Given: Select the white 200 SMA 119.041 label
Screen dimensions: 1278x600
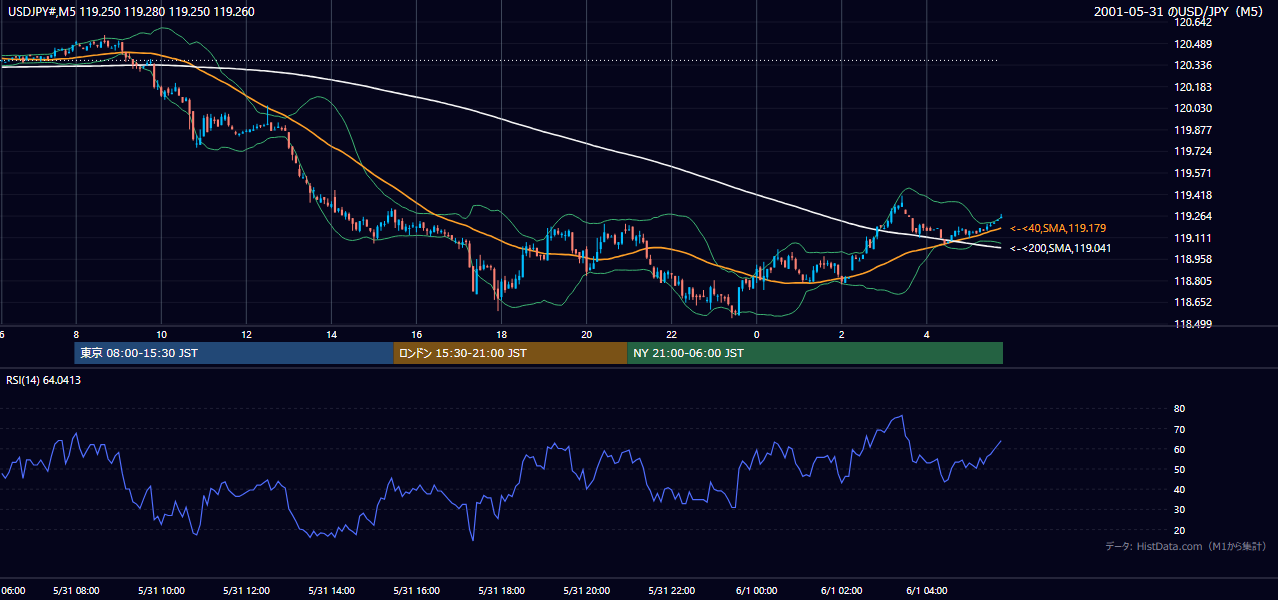Looking at the screenshot, I should pos(1060,248).
